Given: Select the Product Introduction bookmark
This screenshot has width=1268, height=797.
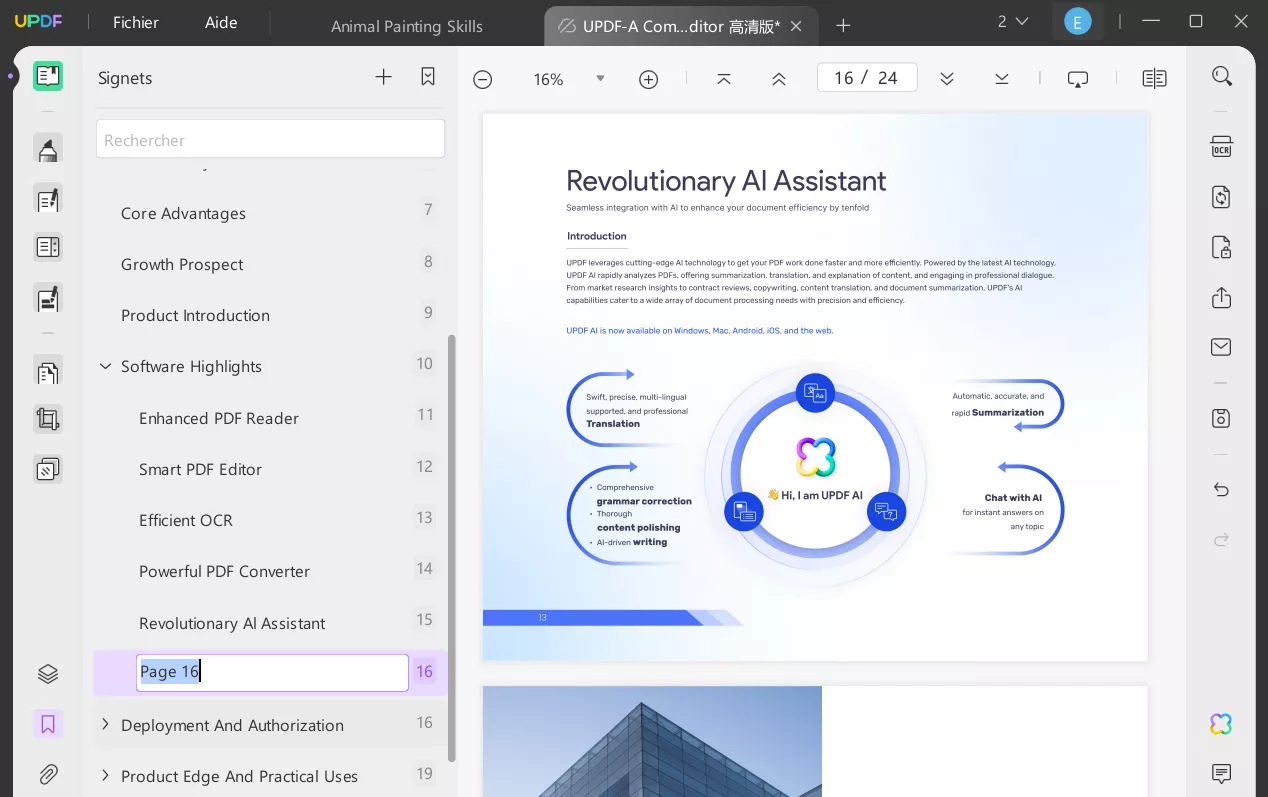Looking at the screenshot, I should pos(195,315).
